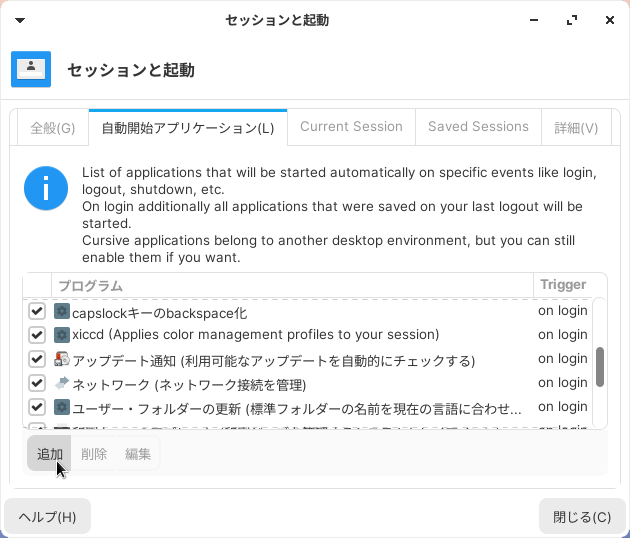This screenshot has width=630, height=538.
Task: Disable xiccd autostart checkbox
Action: click(x=37, y=334)
